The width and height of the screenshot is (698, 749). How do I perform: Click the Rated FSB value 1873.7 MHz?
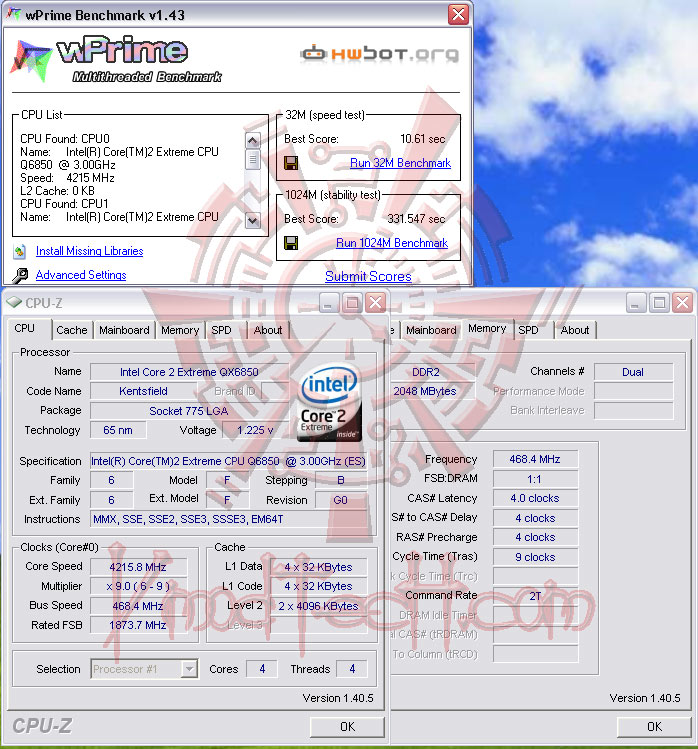(138, 625)
